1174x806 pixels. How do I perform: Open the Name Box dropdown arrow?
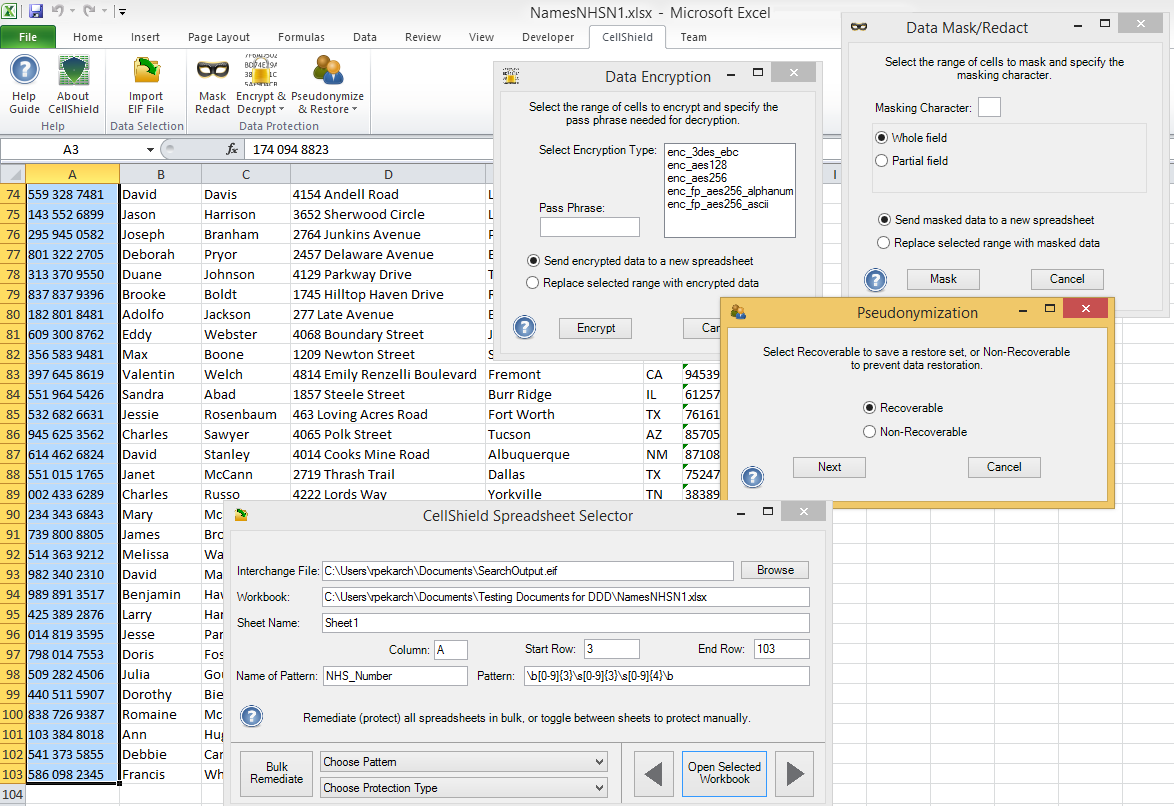150,150
